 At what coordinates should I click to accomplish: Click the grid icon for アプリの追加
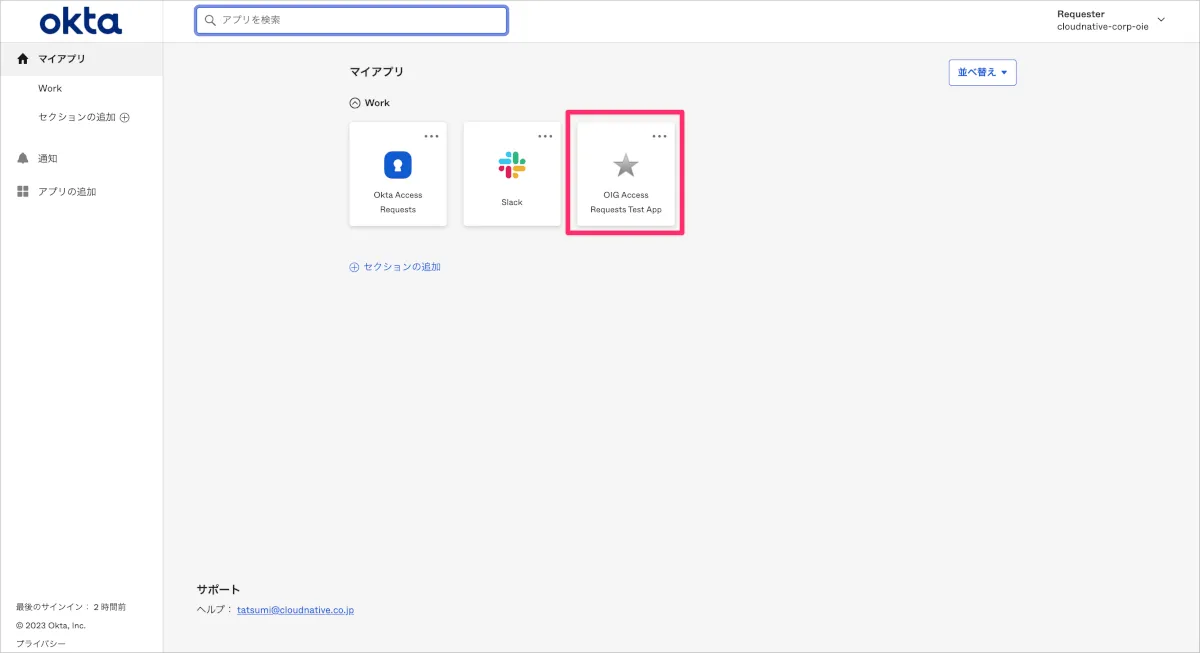coord(23,191)
